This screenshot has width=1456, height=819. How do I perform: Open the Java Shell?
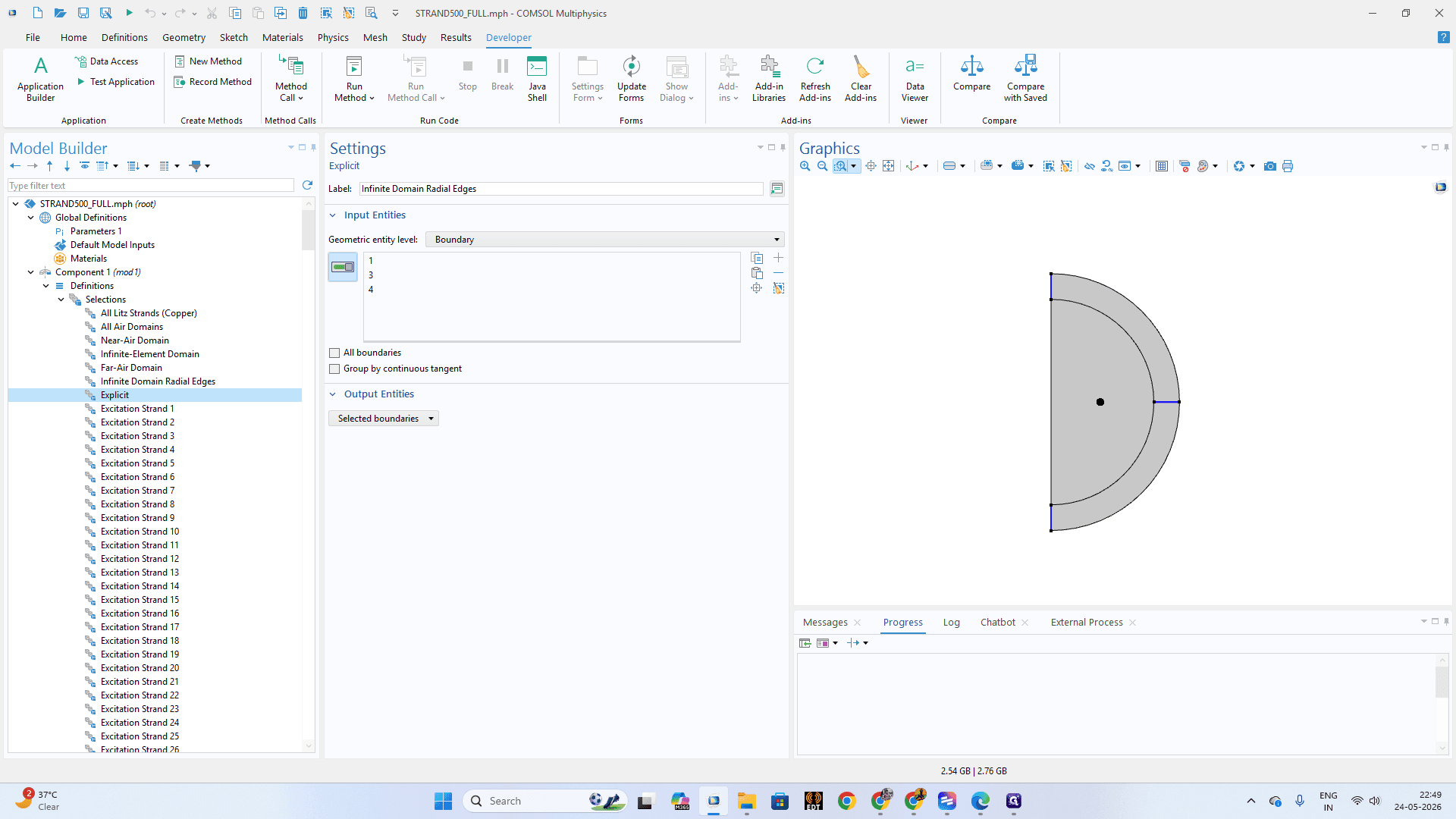537,78
